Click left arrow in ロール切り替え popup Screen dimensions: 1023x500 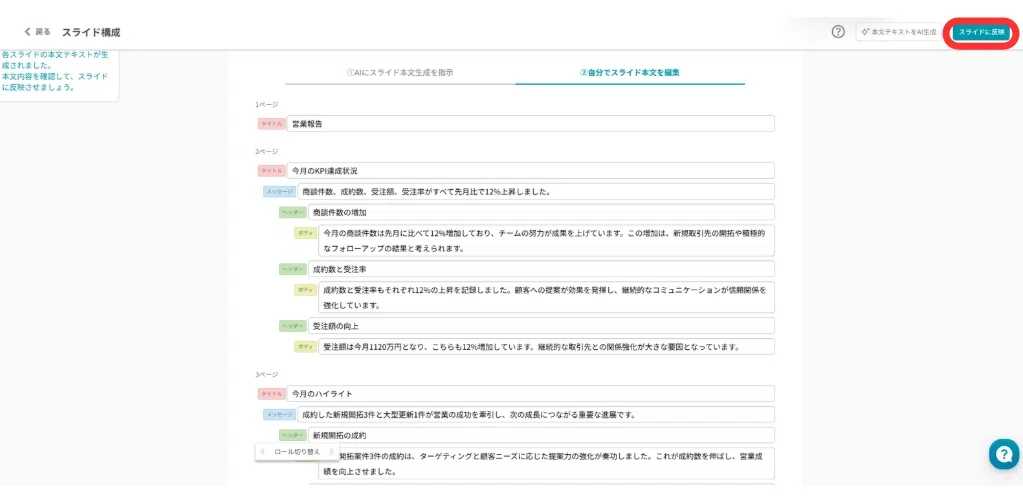click(262, 452)
